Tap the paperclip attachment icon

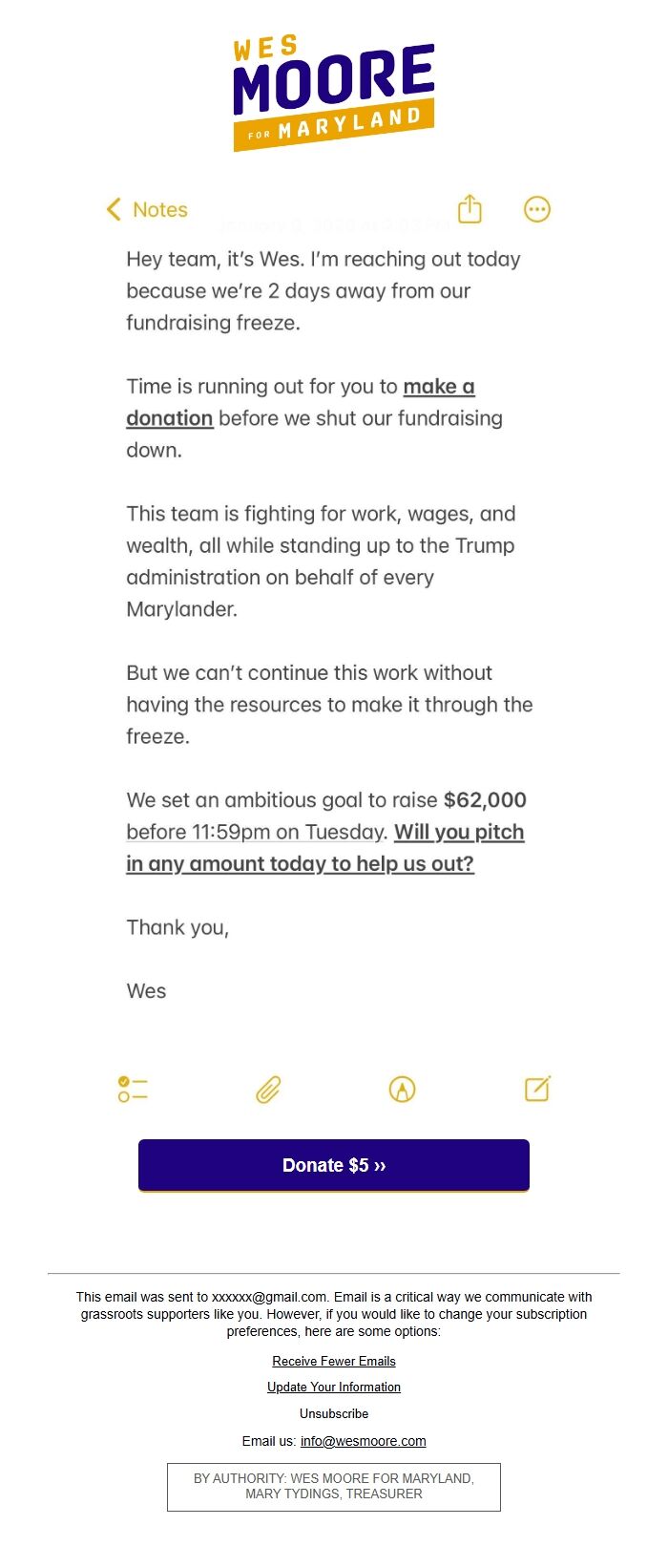267,1089
